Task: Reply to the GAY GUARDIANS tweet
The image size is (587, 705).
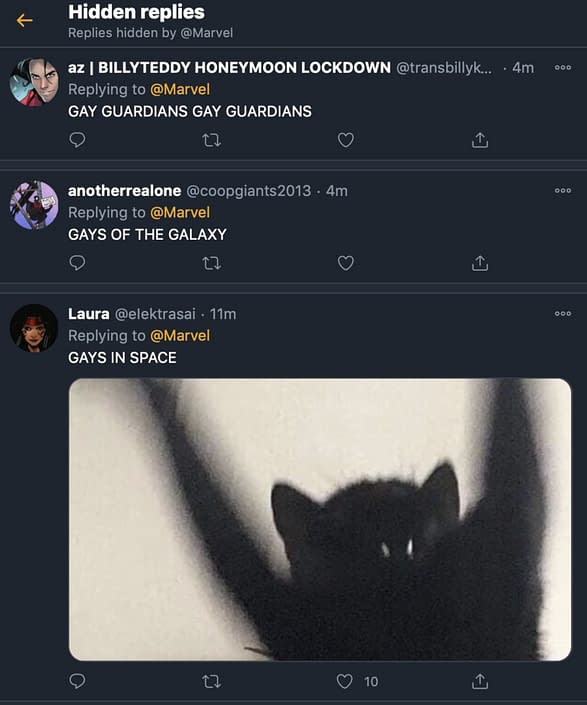Action: tap(77, 140)
